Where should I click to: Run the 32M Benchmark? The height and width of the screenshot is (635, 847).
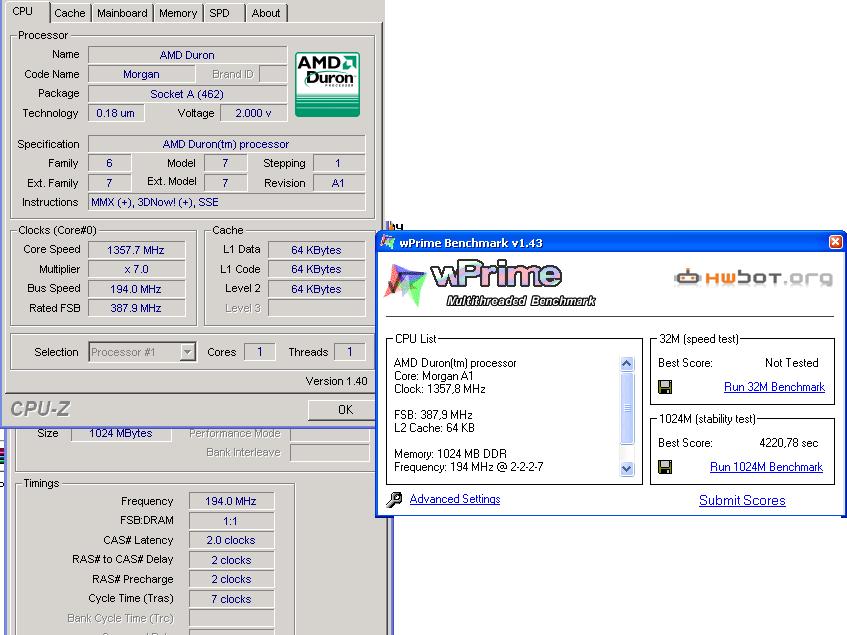click(774, 387)
